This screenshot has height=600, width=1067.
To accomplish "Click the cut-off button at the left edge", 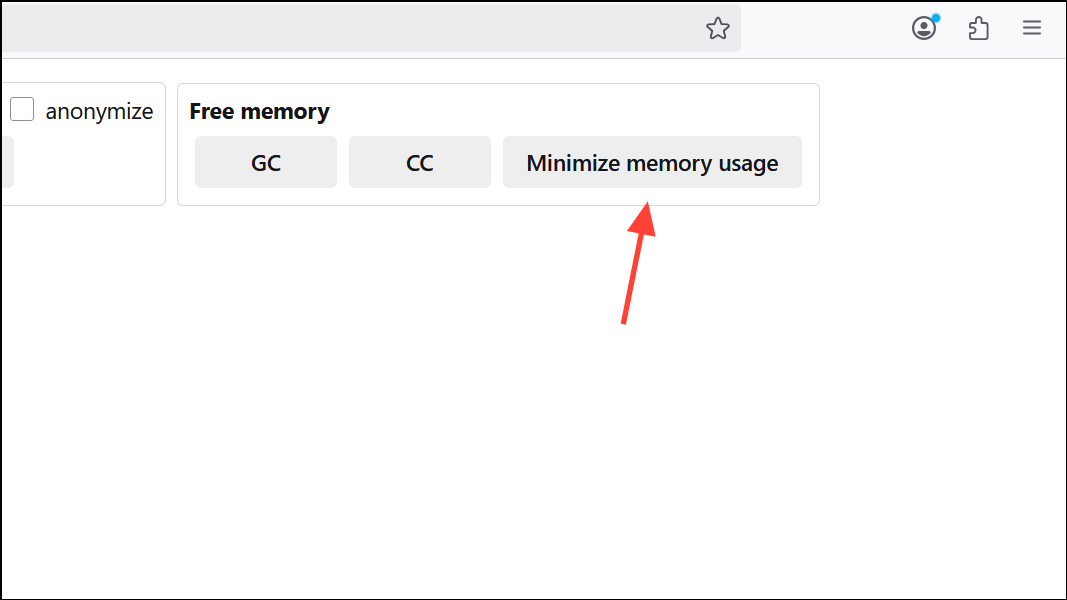I will point(6,162).
